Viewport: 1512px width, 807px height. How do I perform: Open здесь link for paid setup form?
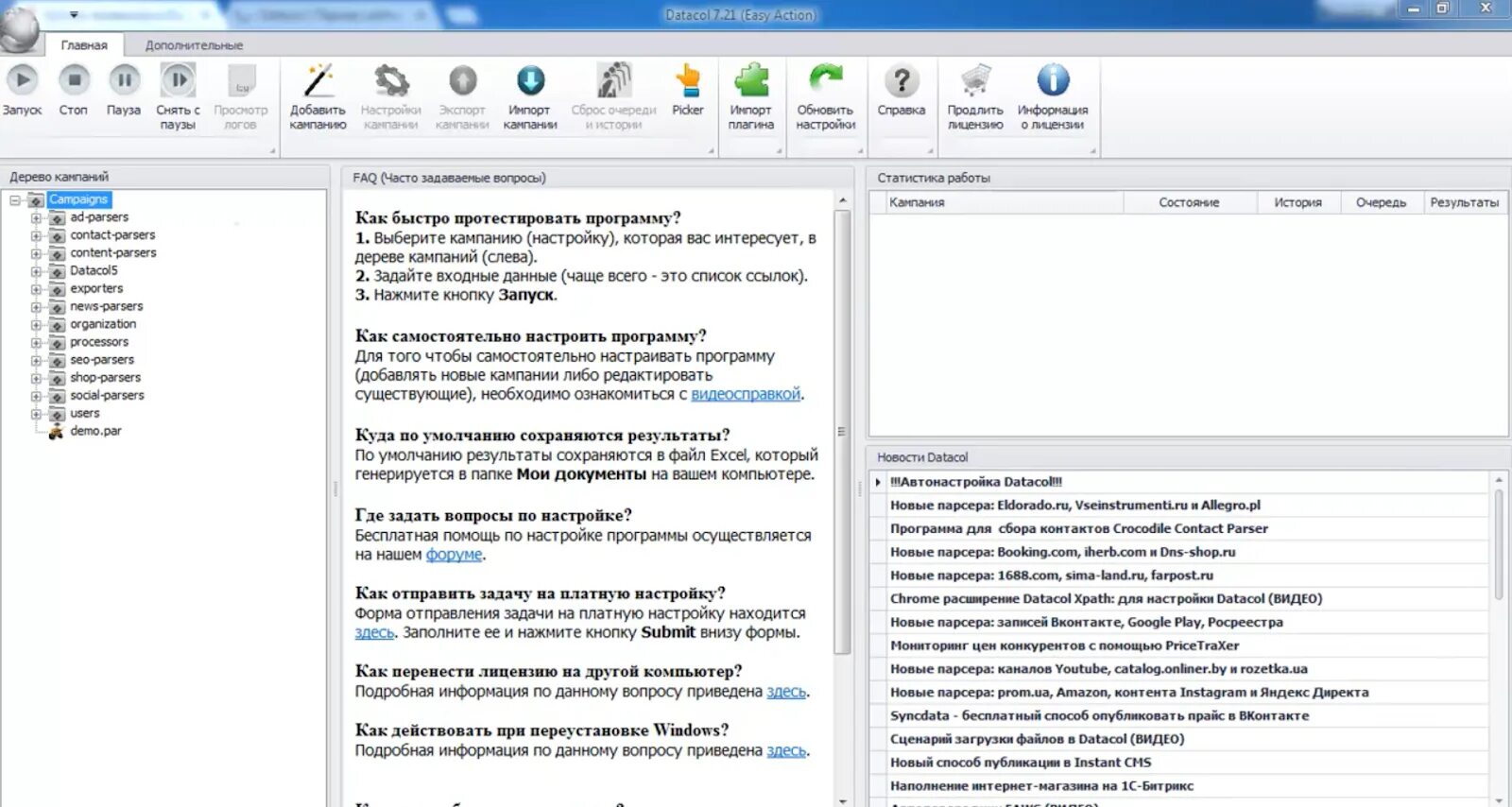[x=374, y=633]
